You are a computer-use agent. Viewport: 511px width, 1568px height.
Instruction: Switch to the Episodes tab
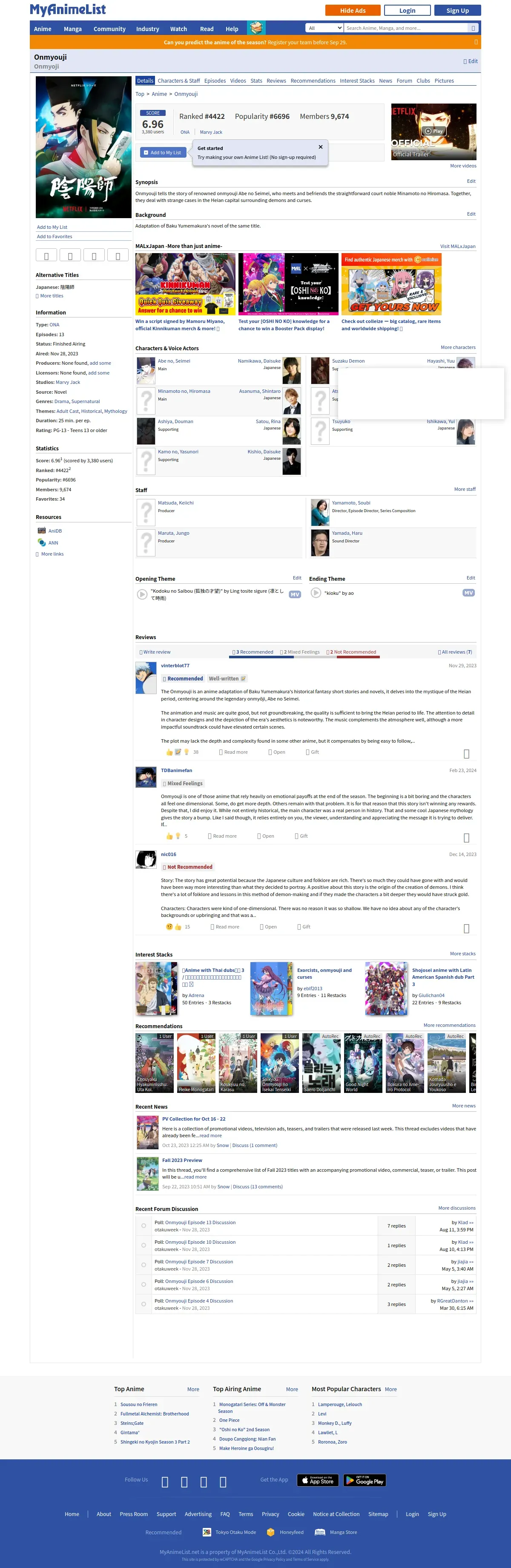(x=215, y=81)
